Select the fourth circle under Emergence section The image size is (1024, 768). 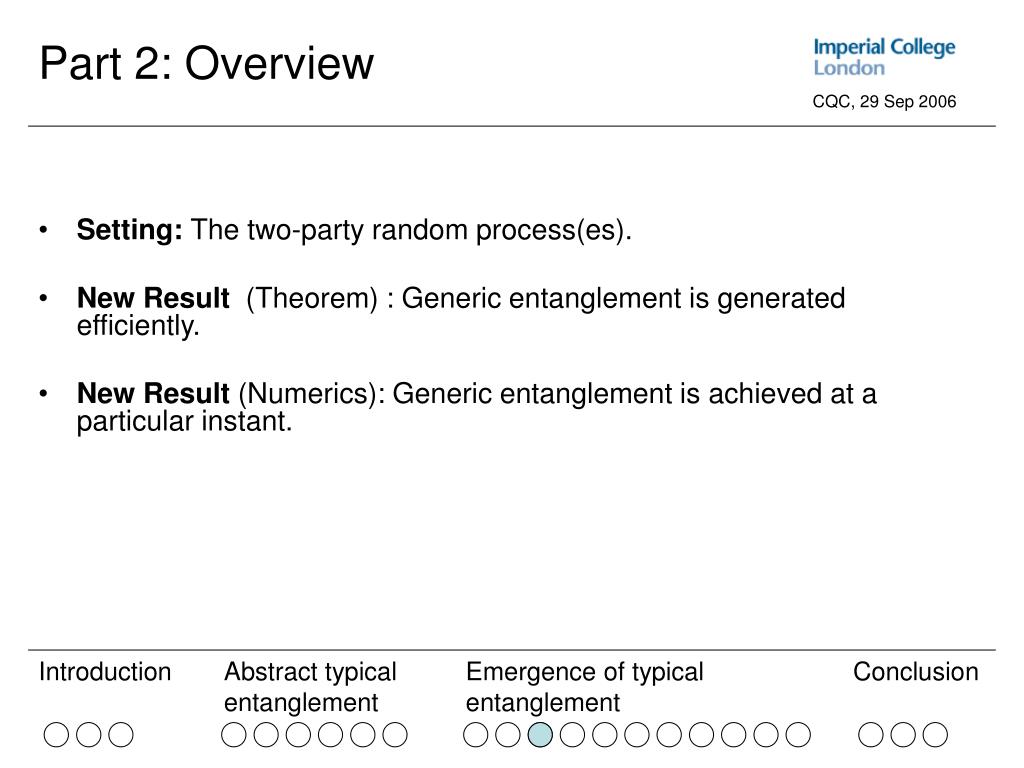[x=572, y=735]
